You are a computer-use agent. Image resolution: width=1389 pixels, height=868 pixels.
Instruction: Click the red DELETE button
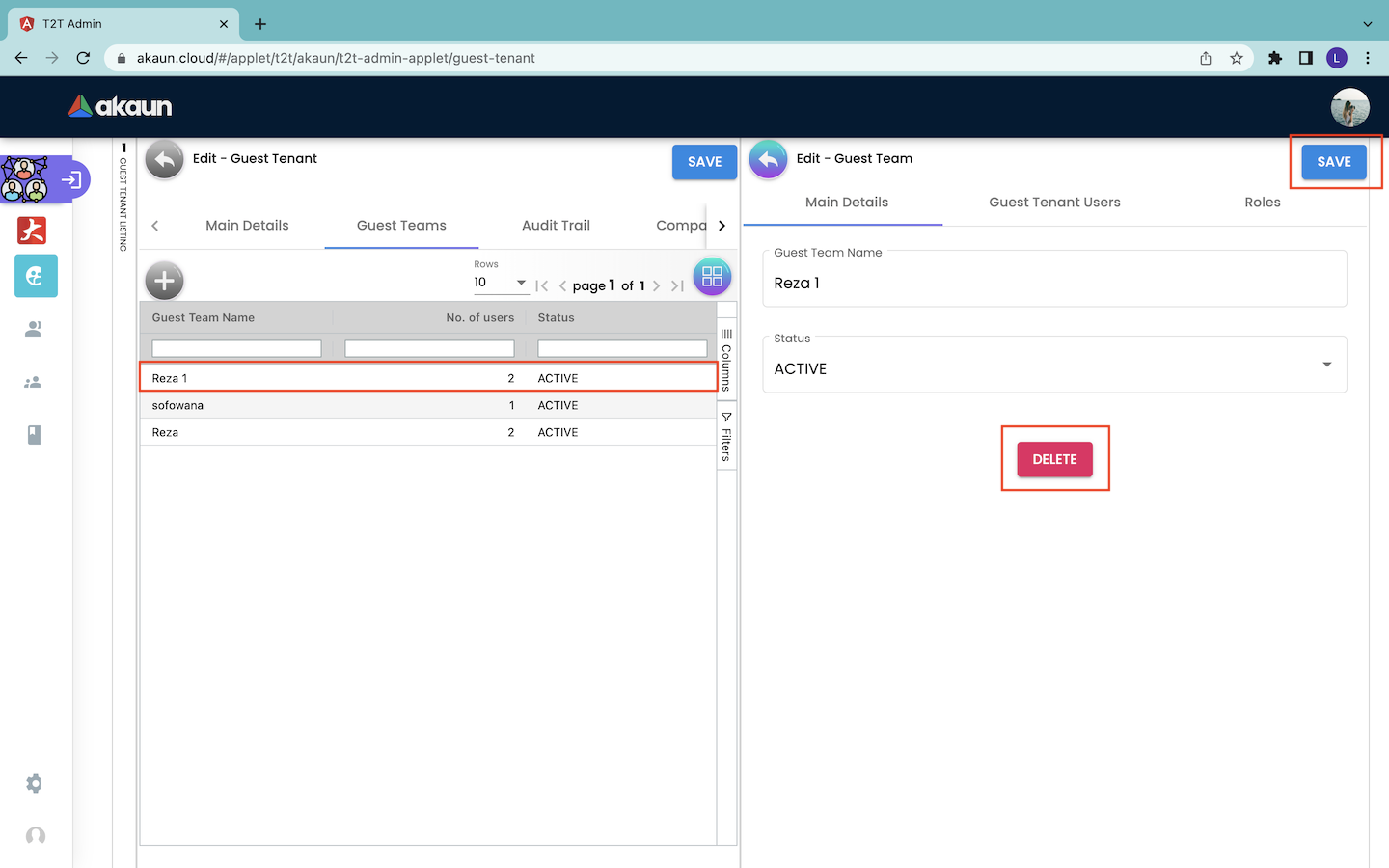1054,459
